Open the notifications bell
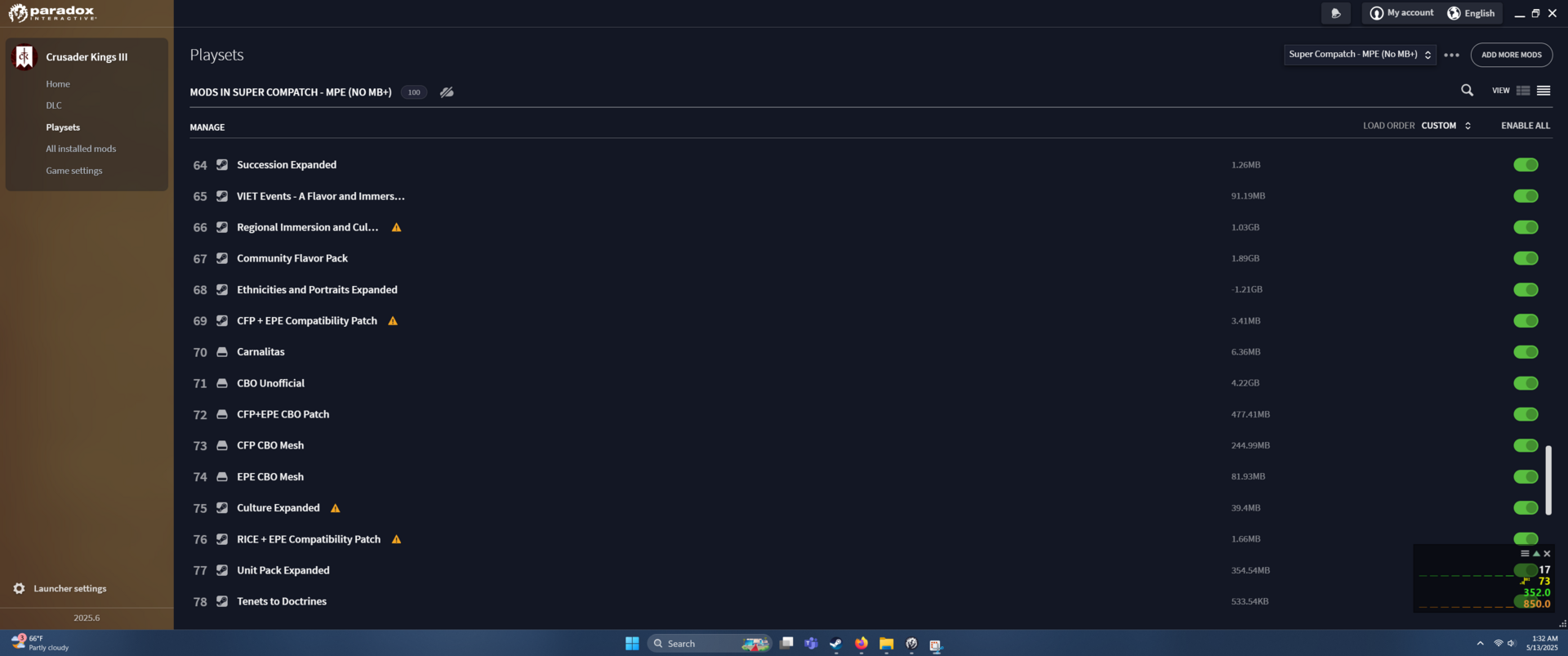The width and height of the screenshot is (1568, 656). click(x=1335, y=13)
